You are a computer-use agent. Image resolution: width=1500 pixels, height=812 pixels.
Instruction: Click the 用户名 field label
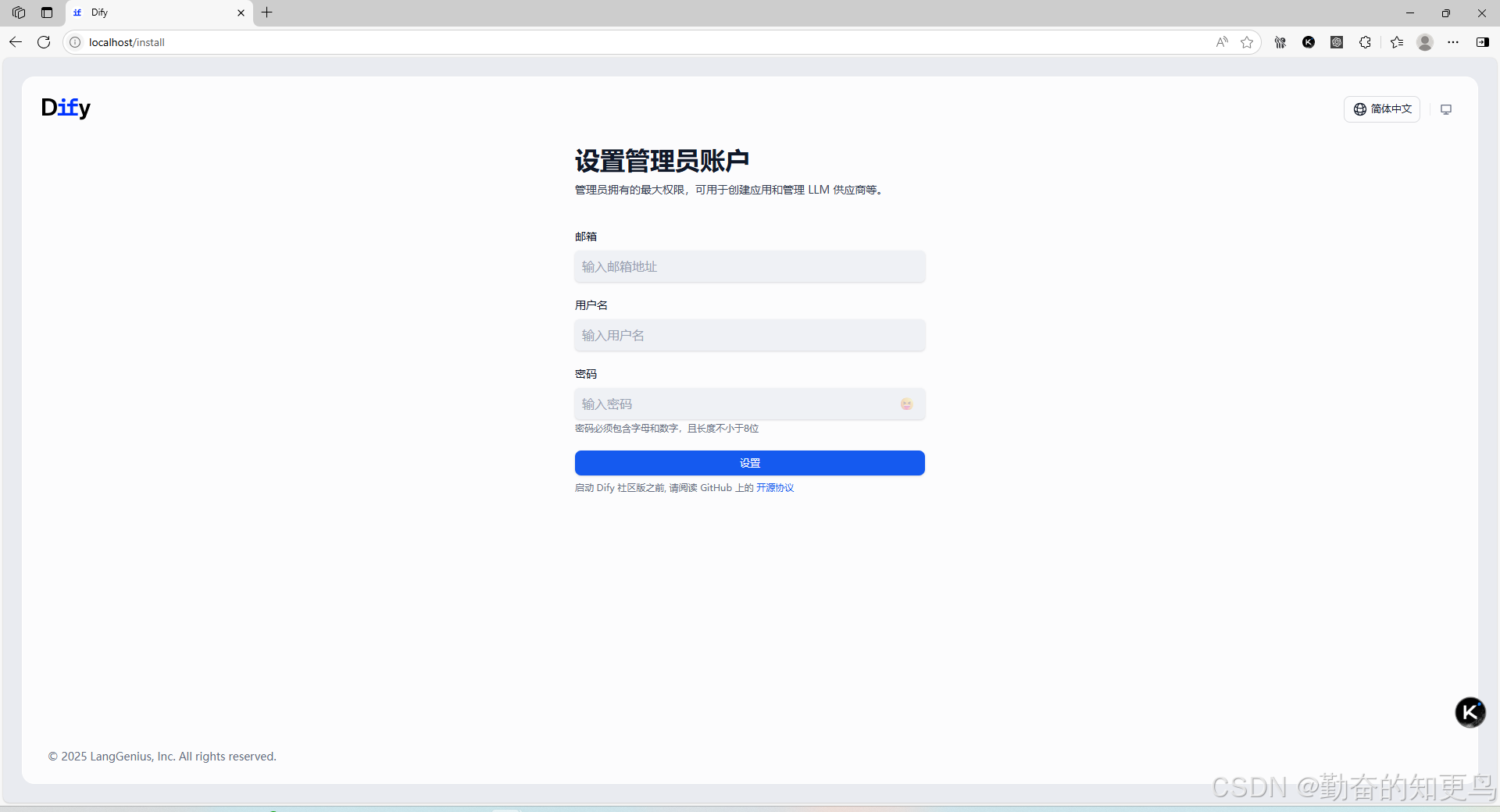pos(591,305)
